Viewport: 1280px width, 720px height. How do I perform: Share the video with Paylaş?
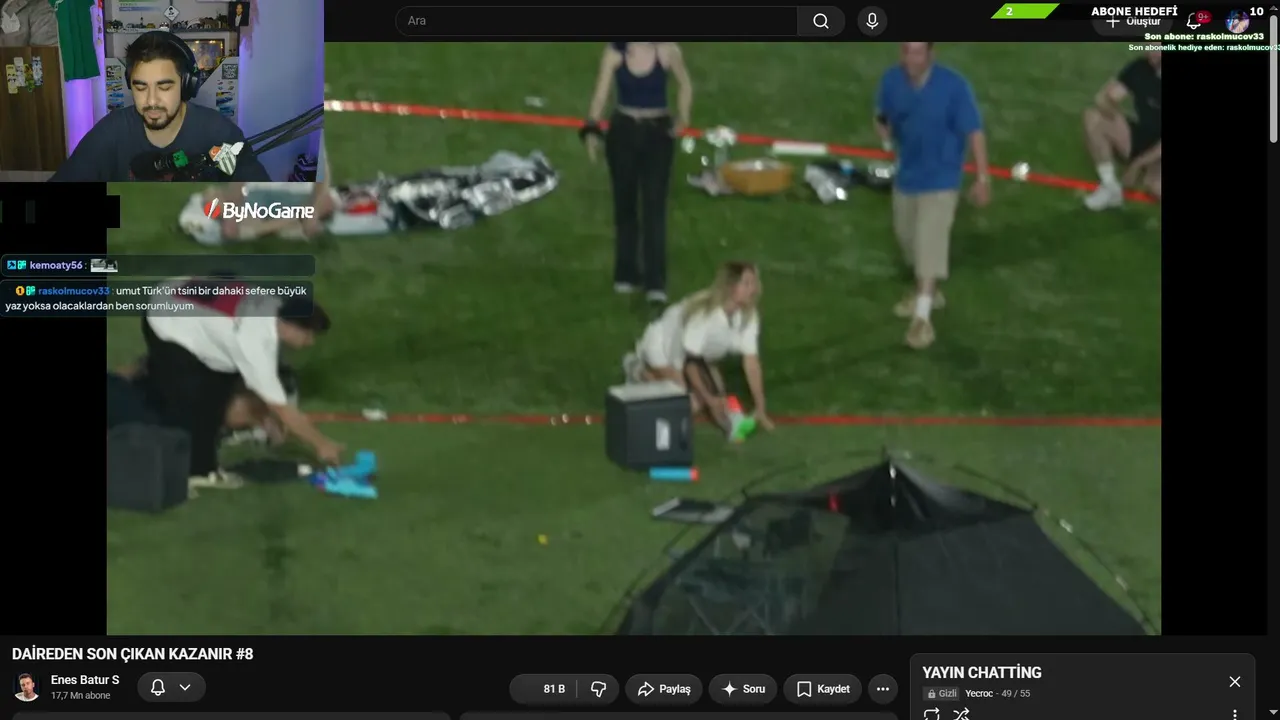click(664, 689)
